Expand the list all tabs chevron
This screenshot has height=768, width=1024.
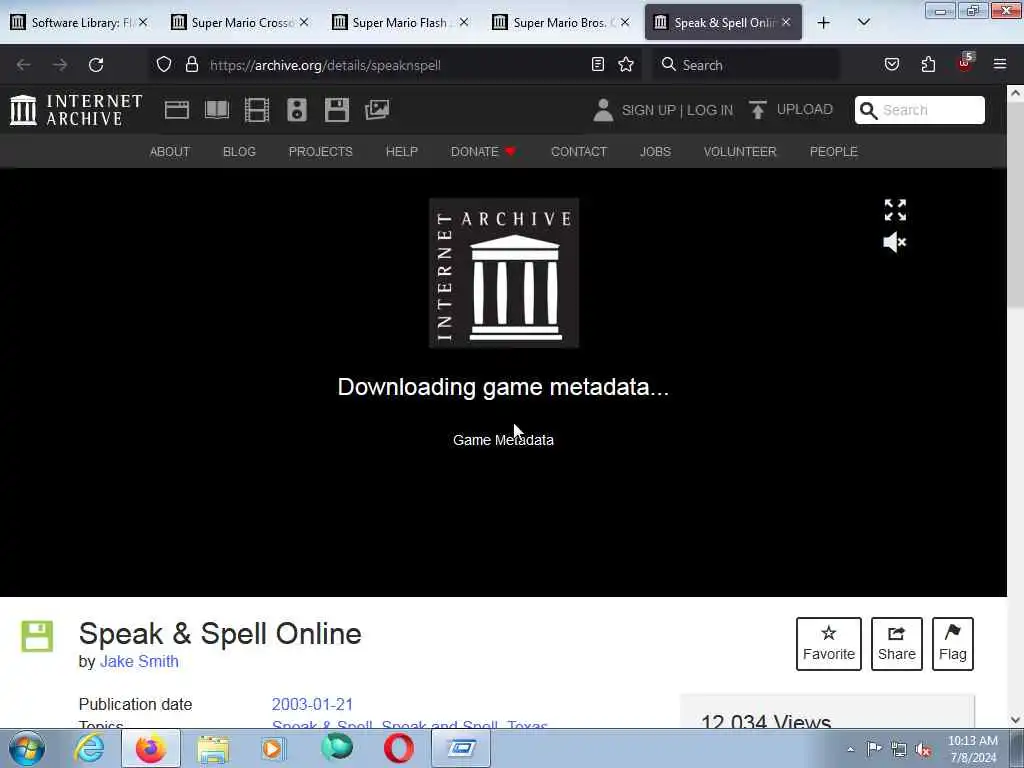(863, 22)
